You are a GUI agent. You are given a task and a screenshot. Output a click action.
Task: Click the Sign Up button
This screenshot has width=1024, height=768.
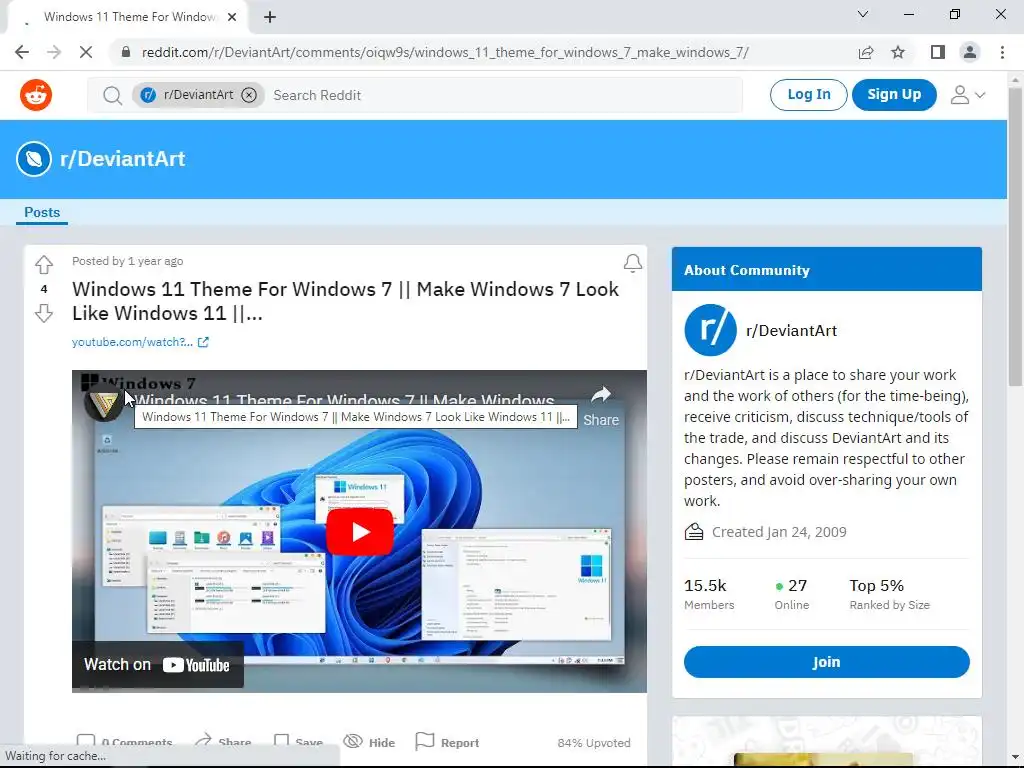(x=894, y=95)
